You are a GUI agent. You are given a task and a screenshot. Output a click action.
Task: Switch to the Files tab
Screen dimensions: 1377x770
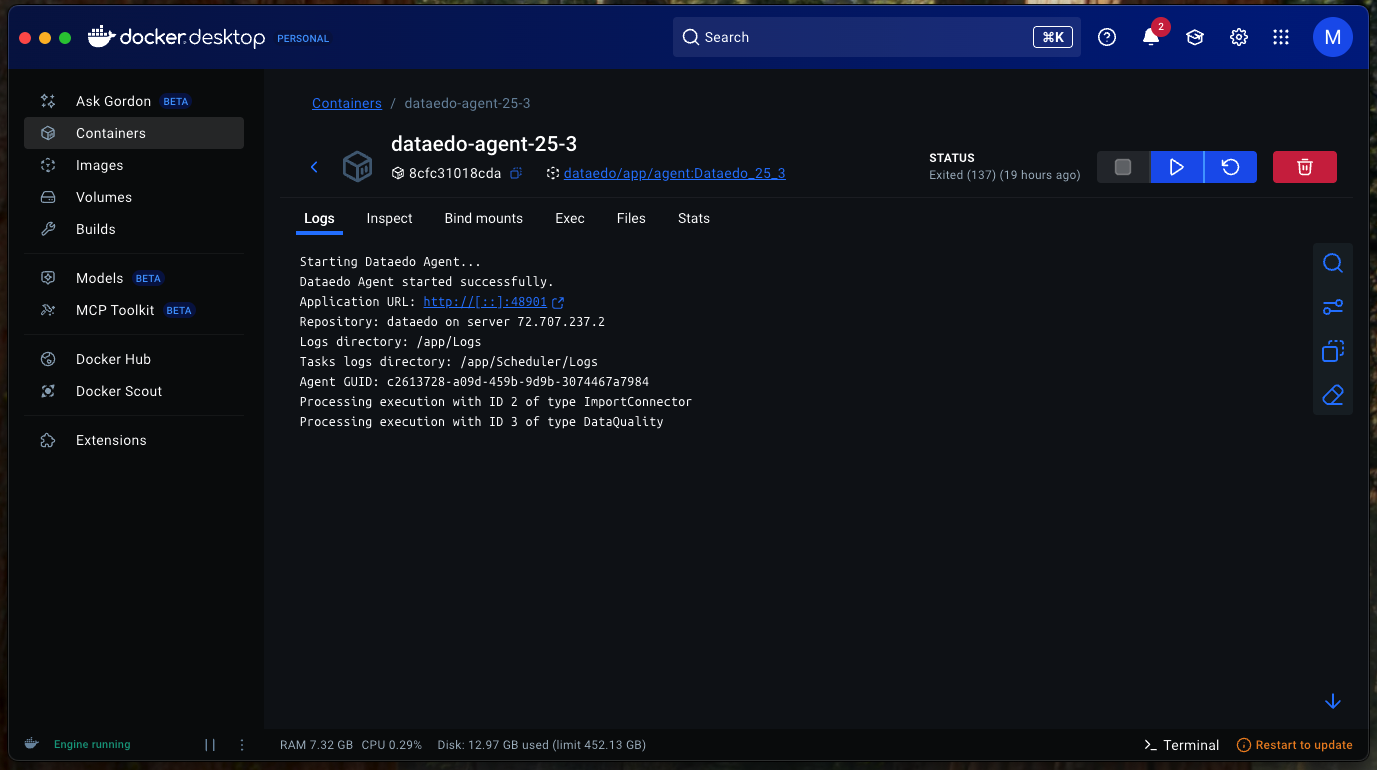pyautogui.click(x=631, y=218)
